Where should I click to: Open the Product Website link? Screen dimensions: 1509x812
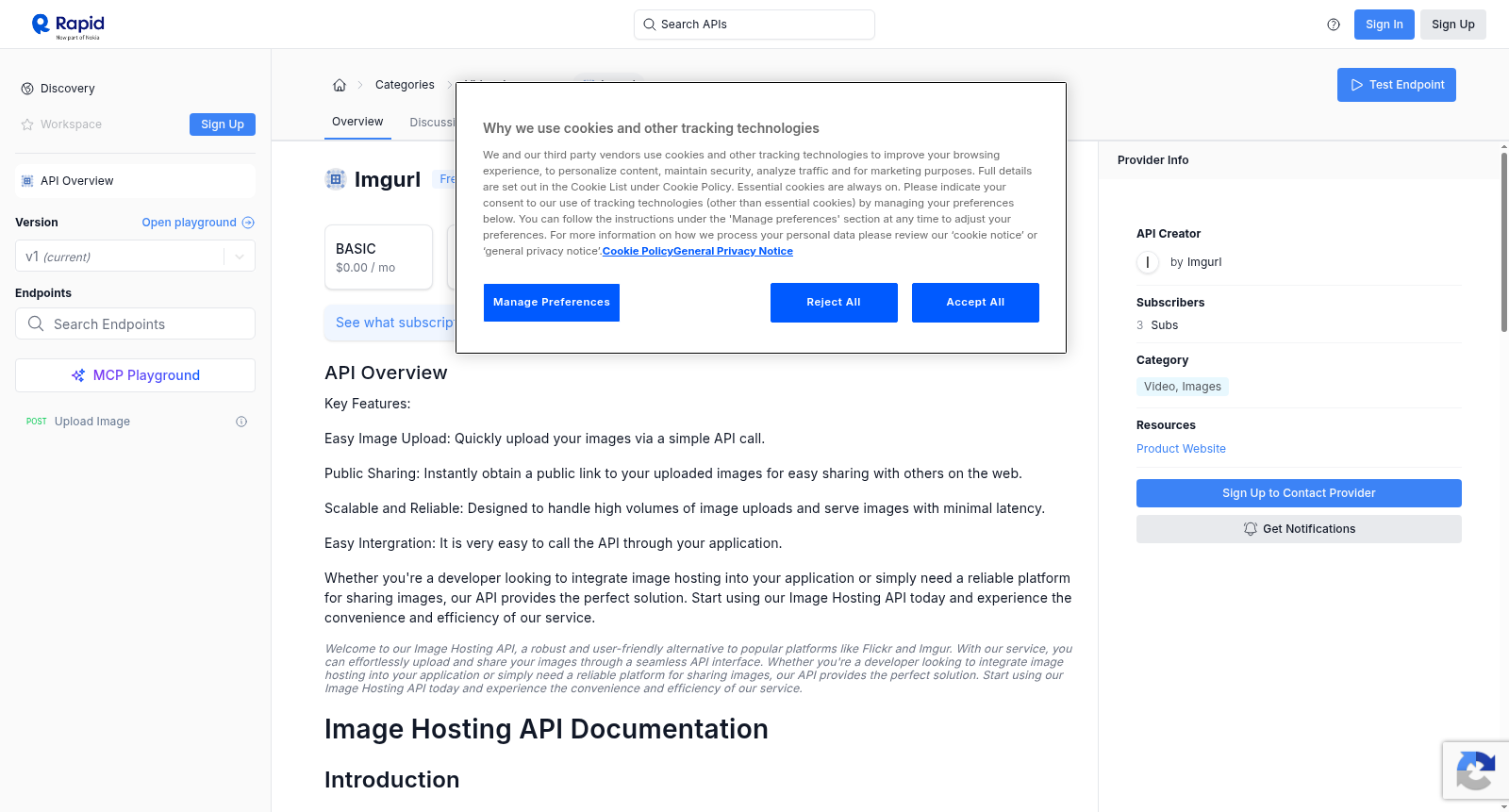[x=1181, y=449]
